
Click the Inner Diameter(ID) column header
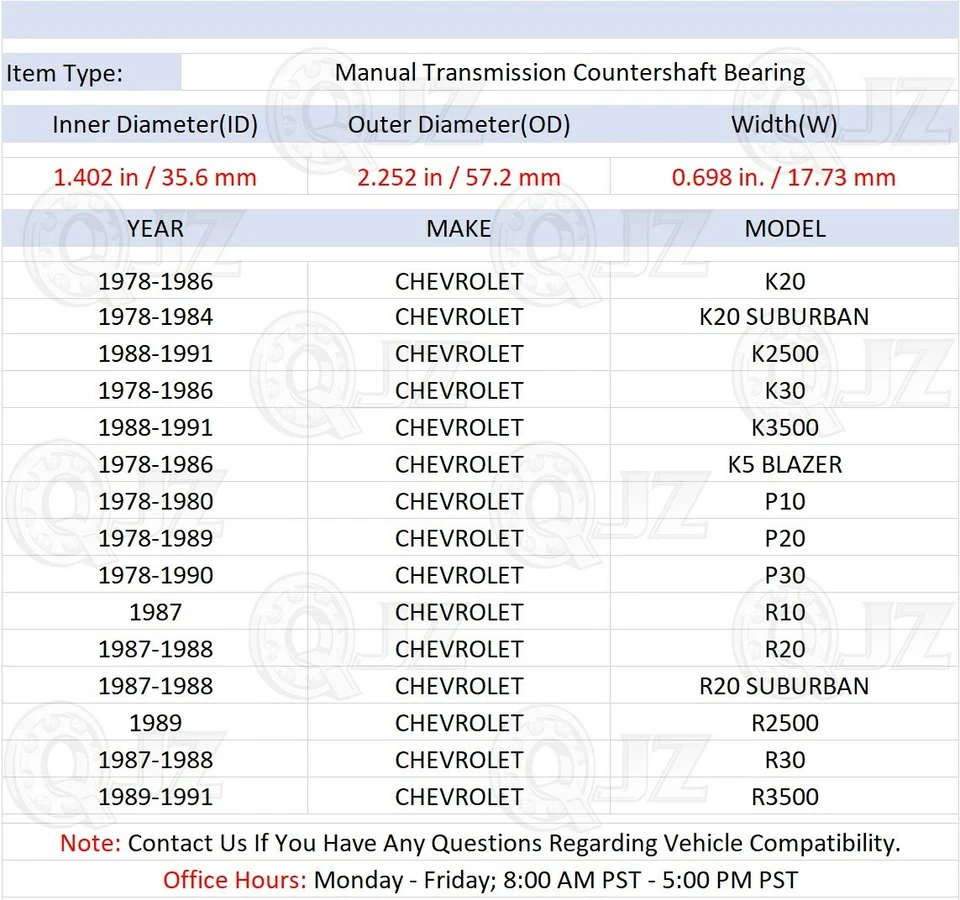point(155,125)
